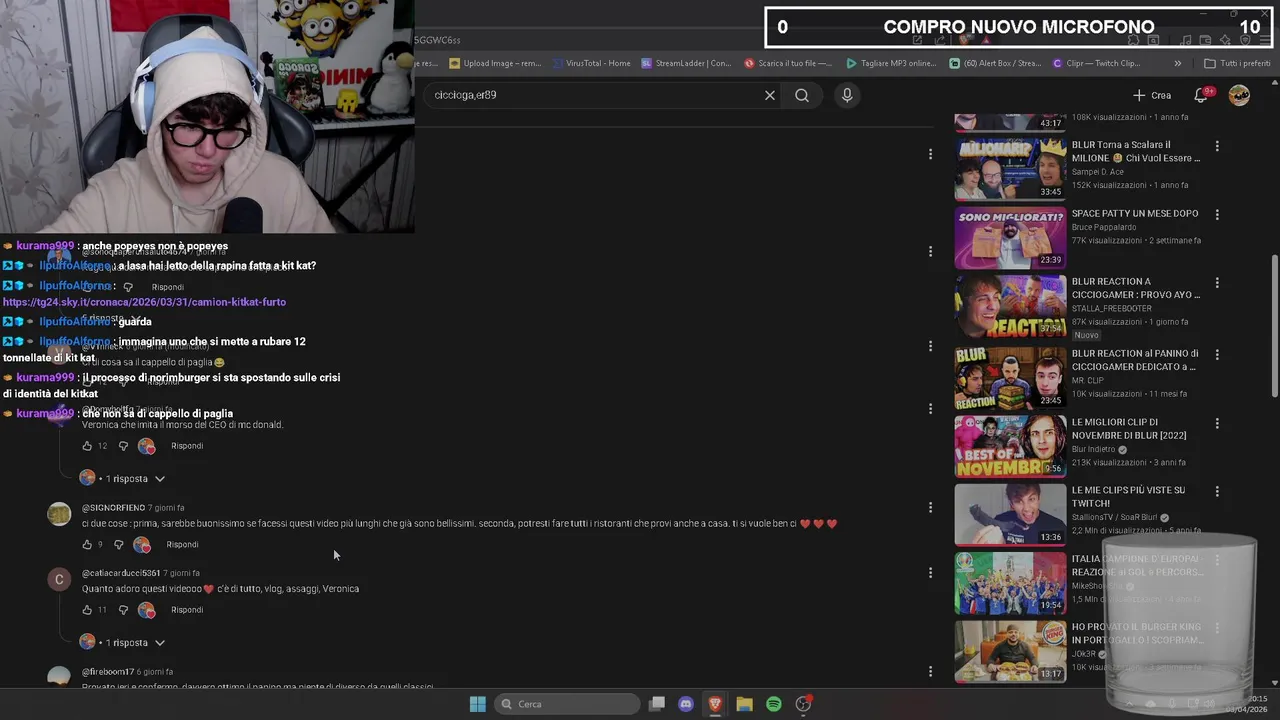The width and height of the screenshot is (1280, 720).
Task: Like the catiacarducci5361 comment
Action: pyautogui.click(x=87, y=610)
